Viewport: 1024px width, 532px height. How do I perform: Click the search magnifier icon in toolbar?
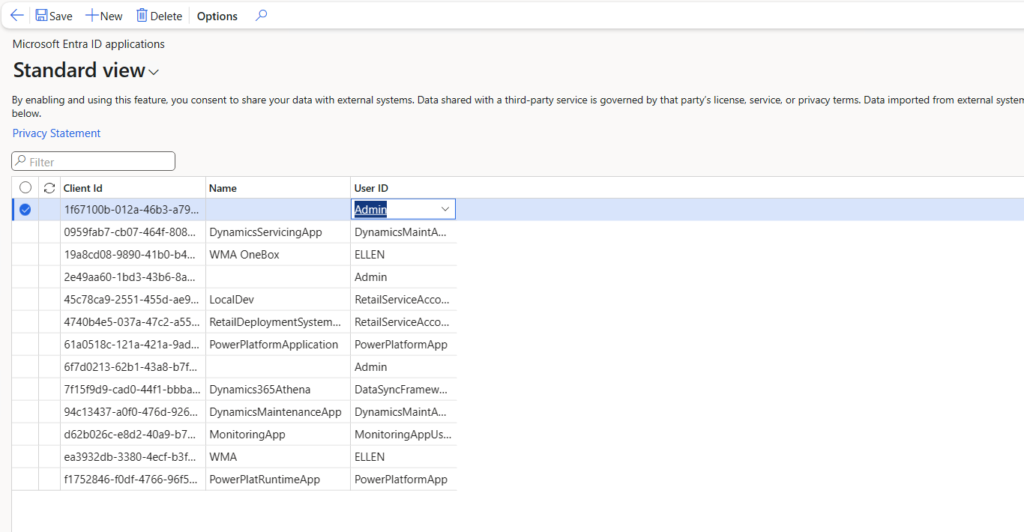click(x=261, y=15)
